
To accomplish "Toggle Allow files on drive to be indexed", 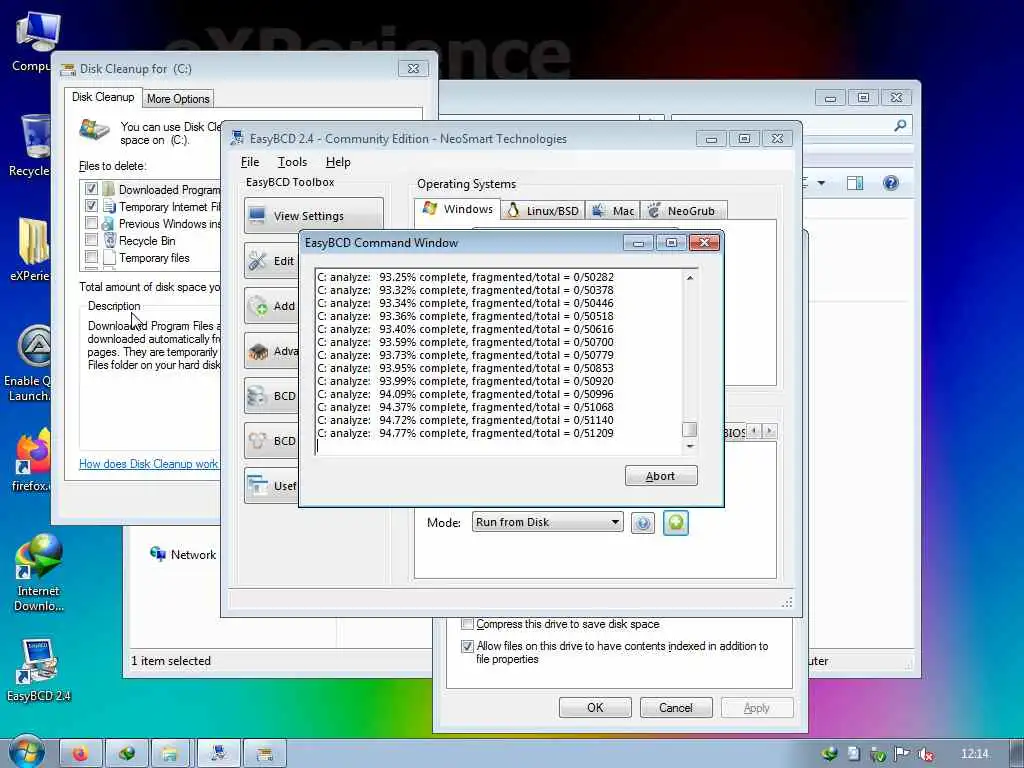I will pos(467,646).
